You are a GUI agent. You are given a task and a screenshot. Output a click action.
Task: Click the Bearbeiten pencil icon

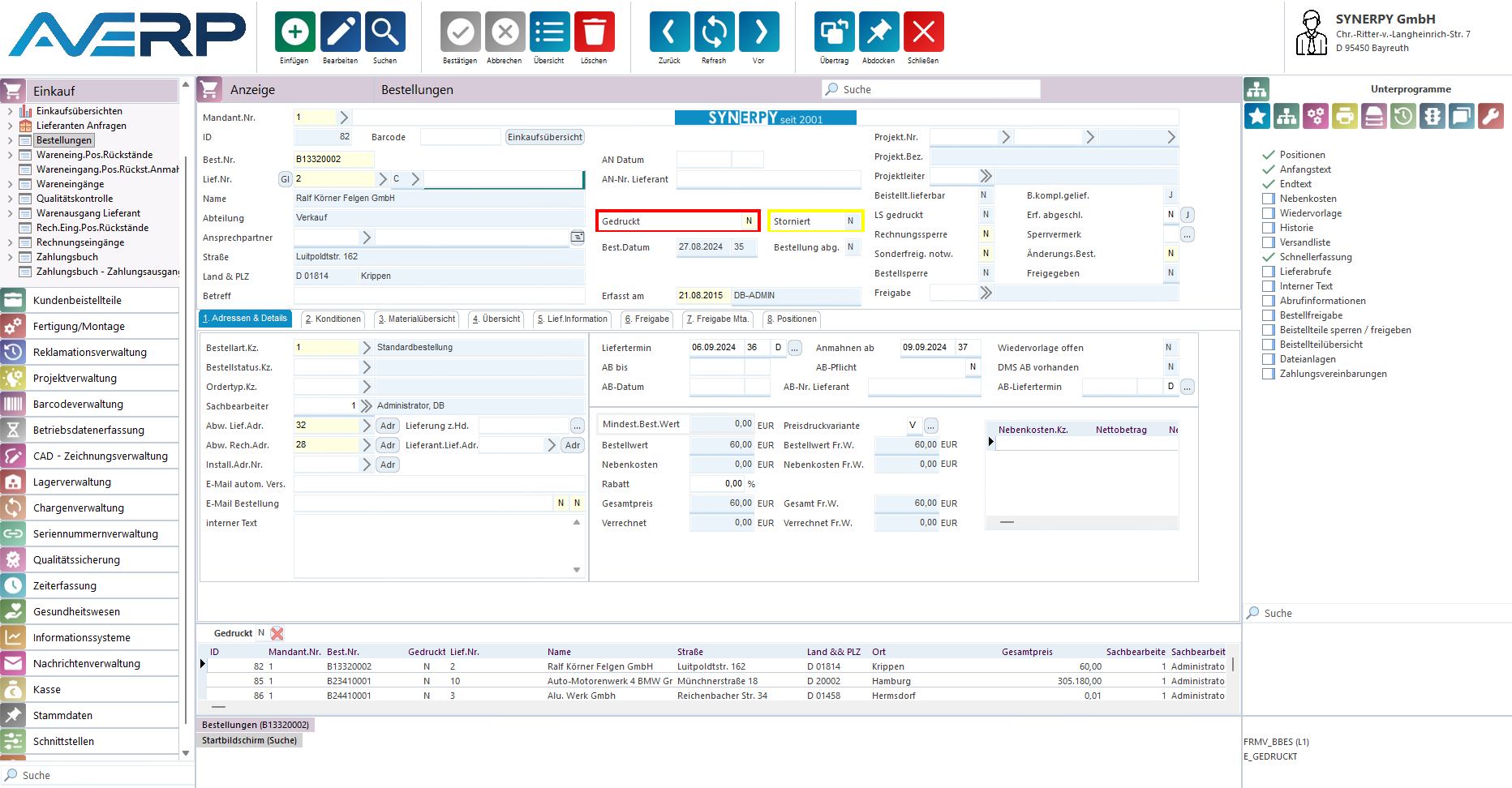(340, 32)
